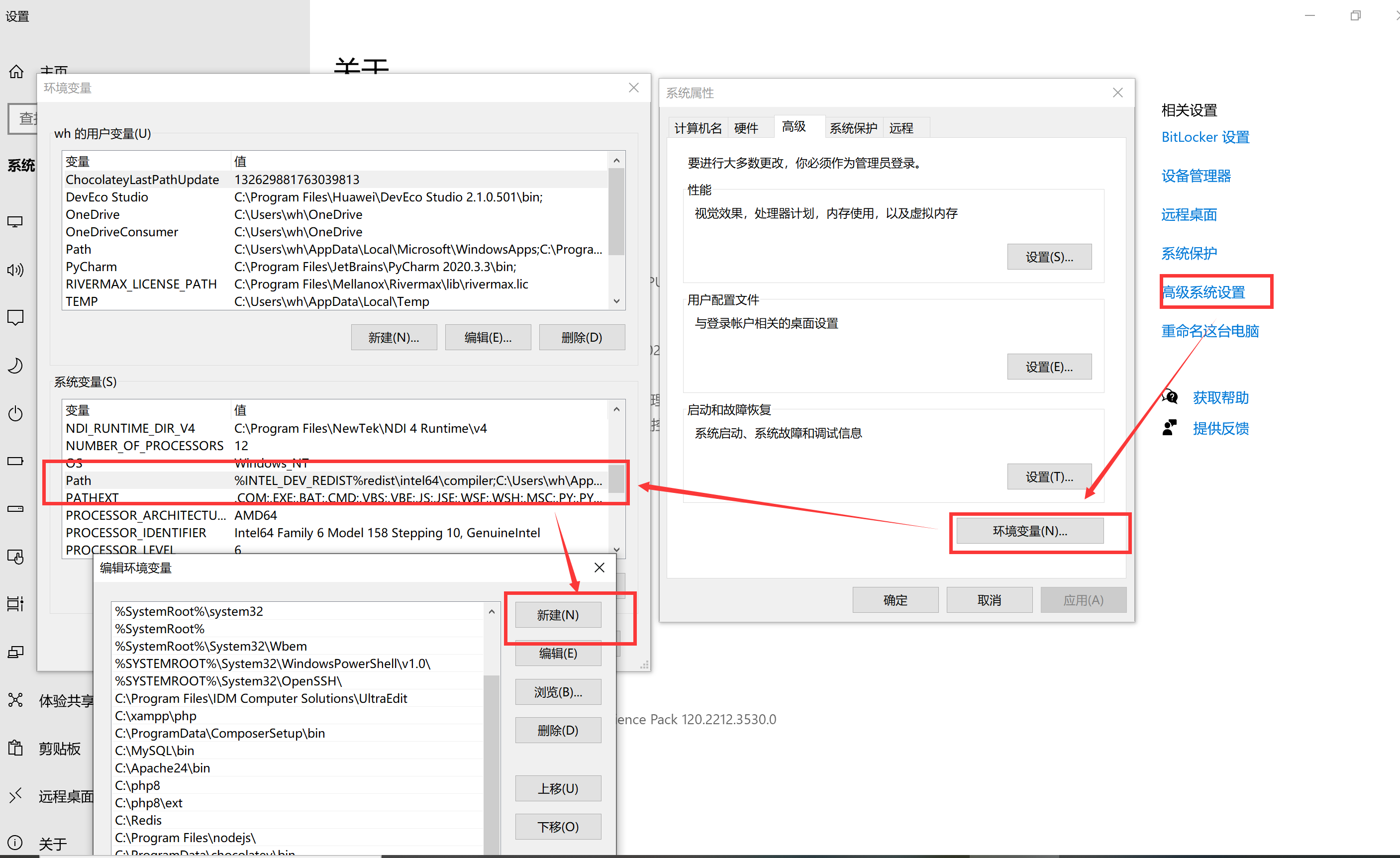
Task: Click the 环境变量(N)... button
Action: pyautogui.click(x=1029, y=531)
